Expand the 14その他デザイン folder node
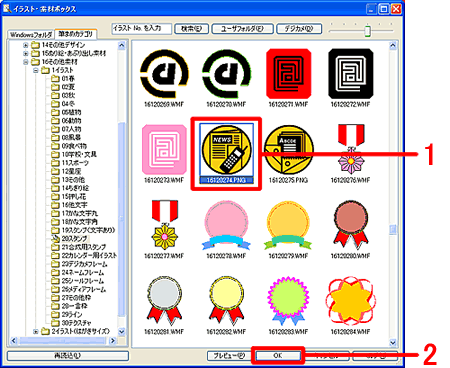The image size is (450, 368). coord(26,45)
